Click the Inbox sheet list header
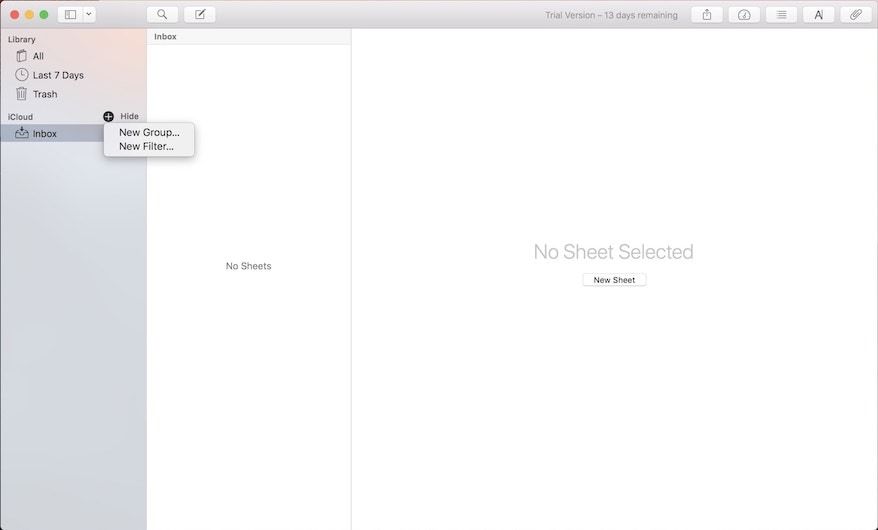Viewport: 878px width, 530px height. click(165, 36)
